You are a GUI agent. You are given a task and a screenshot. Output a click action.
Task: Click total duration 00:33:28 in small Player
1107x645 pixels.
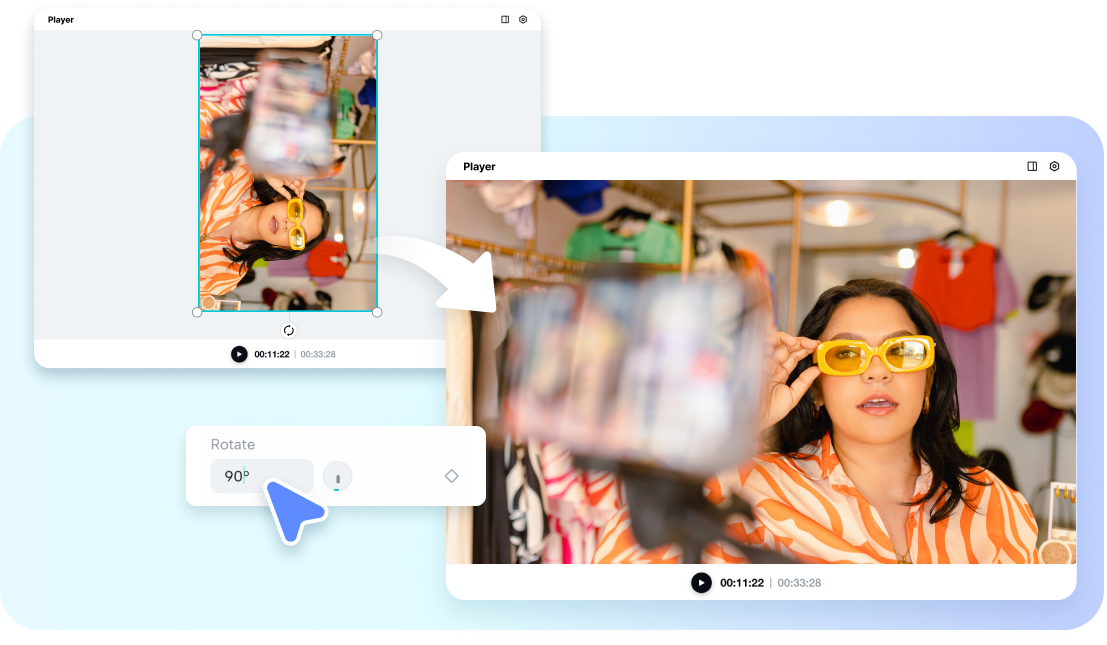[x=318, y=354]
